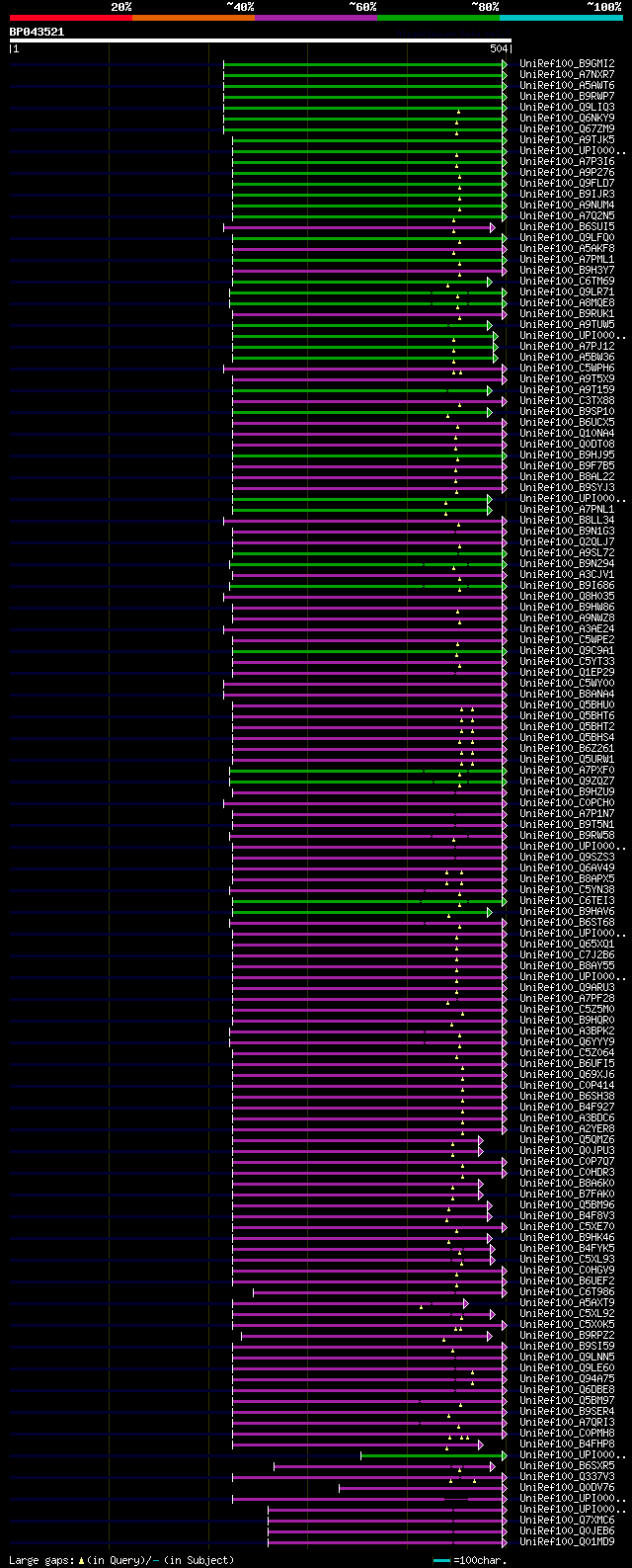Open hit UniRef100_Q337V3
This screenshot has width=632, height=1568.
[x=567, y=1476]
